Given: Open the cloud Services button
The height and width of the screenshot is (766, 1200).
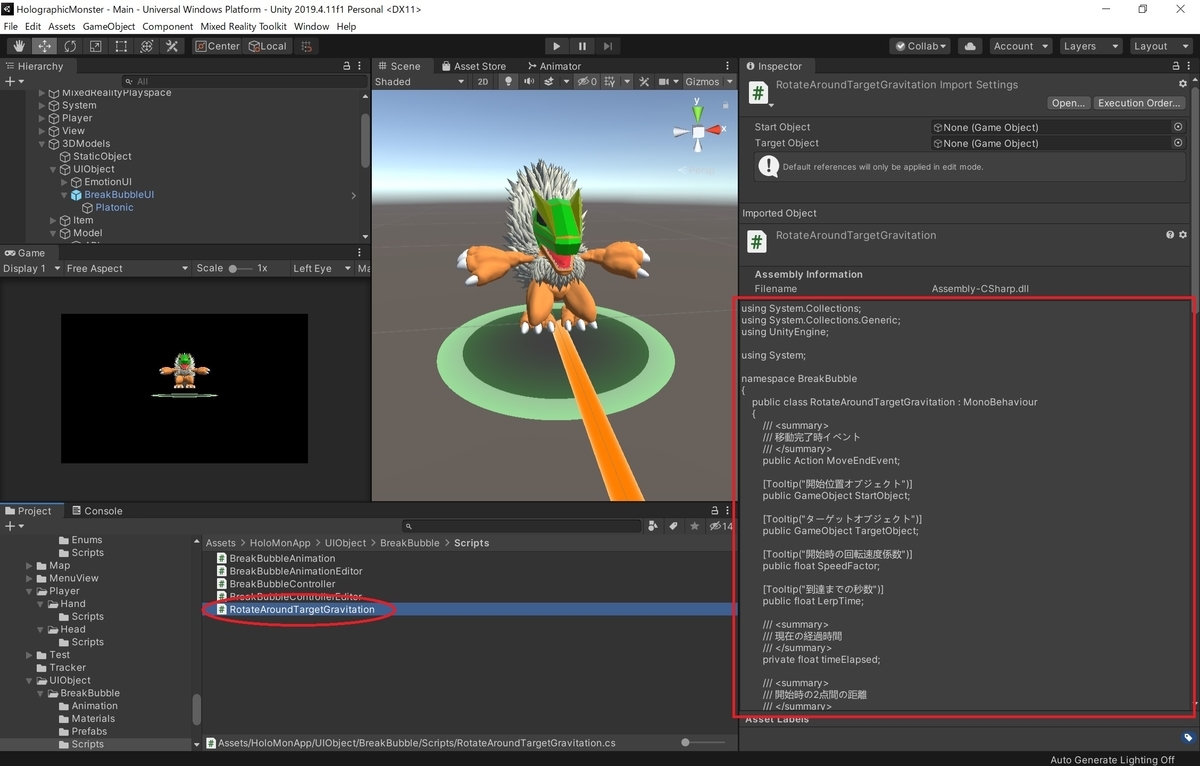Looking at the screenshot, I should [969, 46].
